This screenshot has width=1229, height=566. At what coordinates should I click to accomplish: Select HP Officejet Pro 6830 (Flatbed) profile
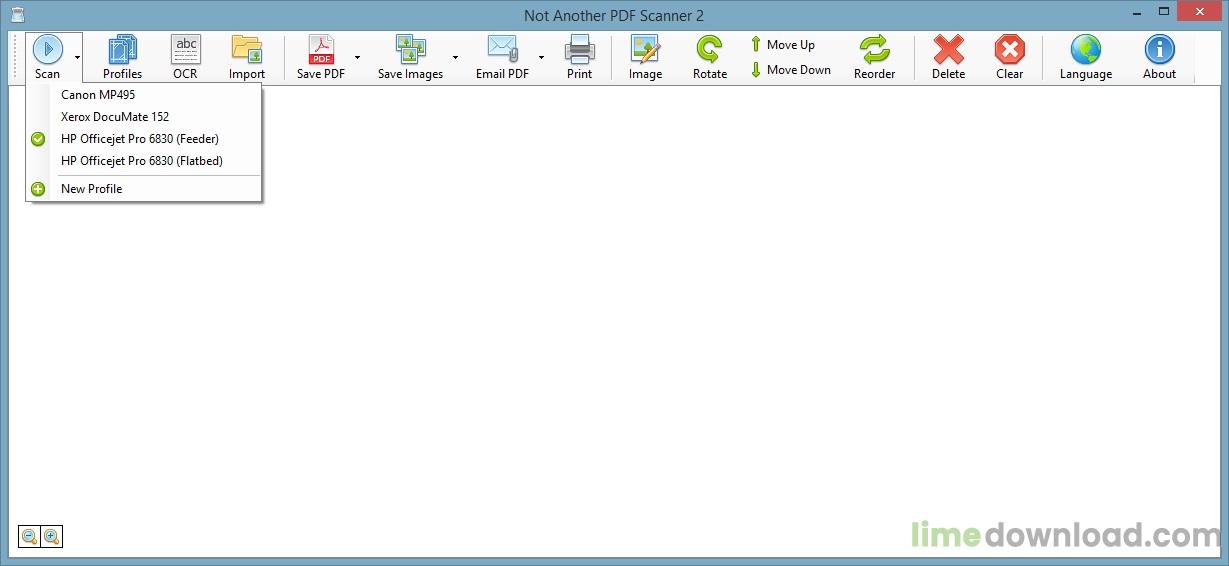144,161
